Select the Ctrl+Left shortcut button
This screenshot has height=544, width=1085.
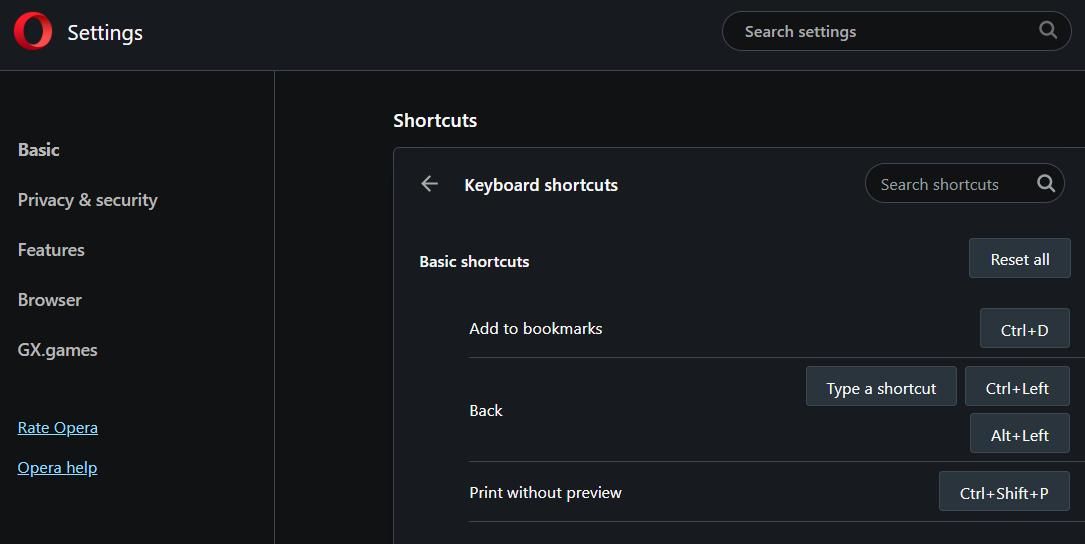coord(1017,388)
